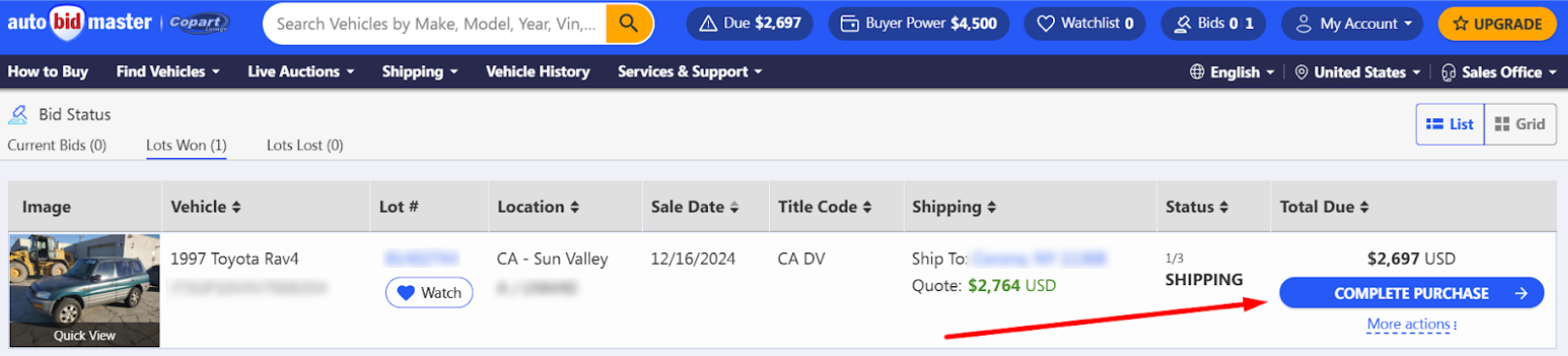Viewport: 1568px width, 356px height.
Task: Expand the My Account dropdown
Action: (1353, 23)
